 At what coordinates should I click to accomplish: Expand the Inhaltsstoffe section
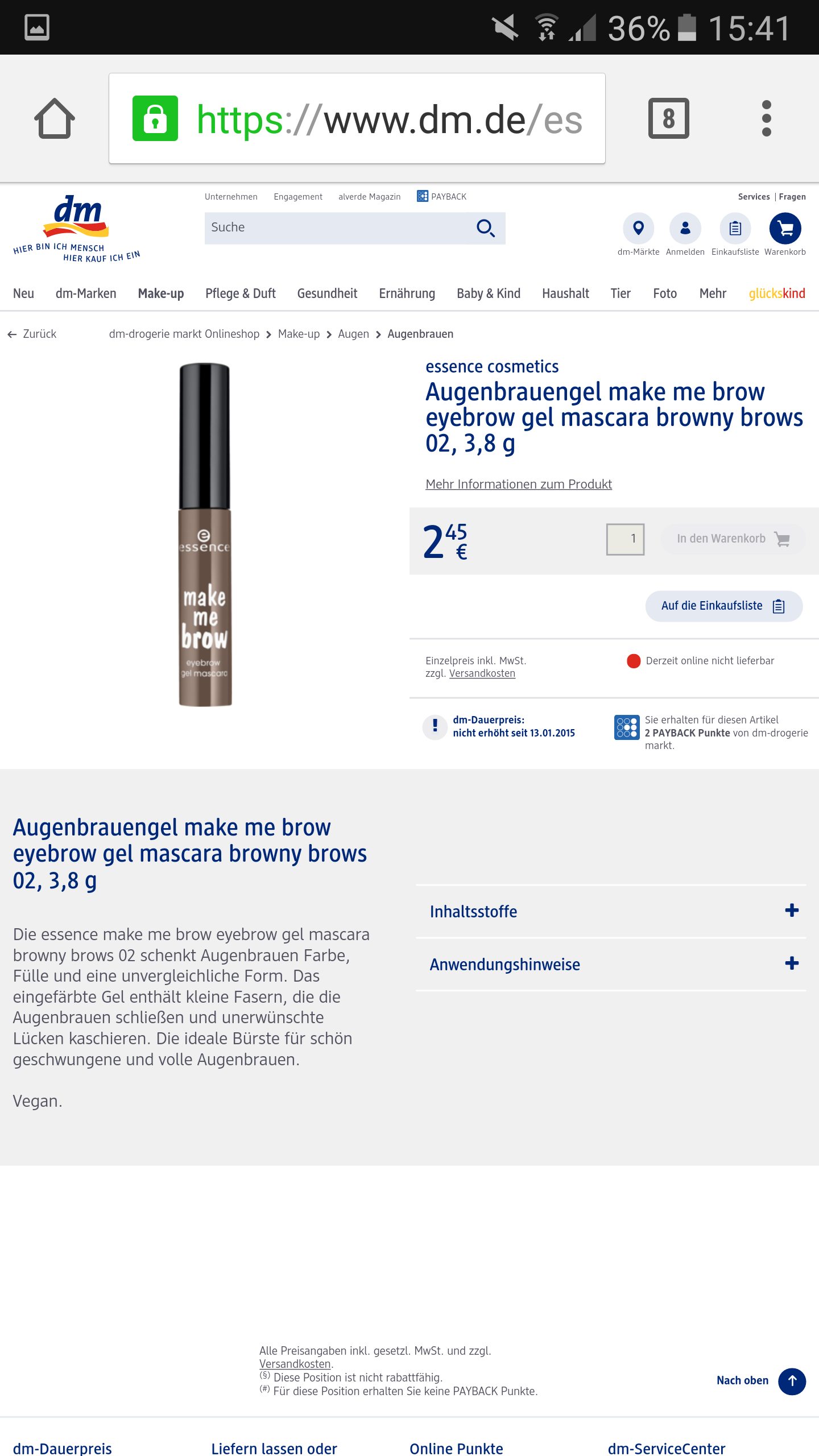point(611,911)
